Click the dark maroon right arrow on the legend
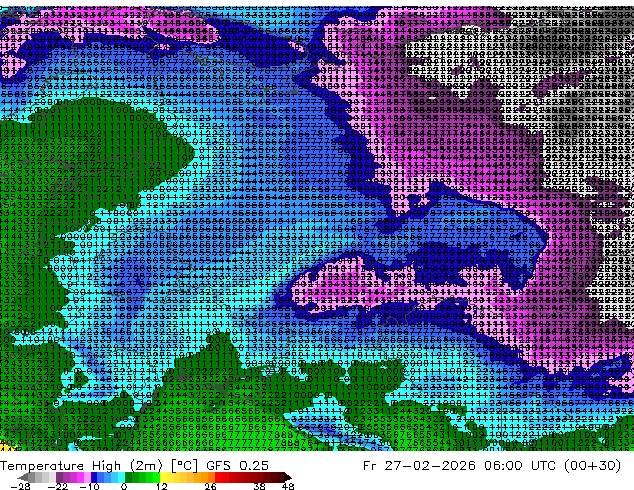The height and width of the screenshot is (490, 634). 287,477
